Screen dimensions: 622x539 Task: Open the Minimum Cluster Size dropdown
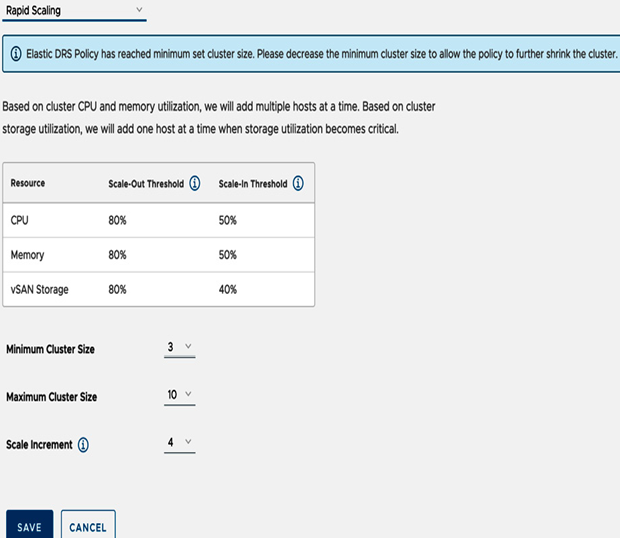pos(180,348)
